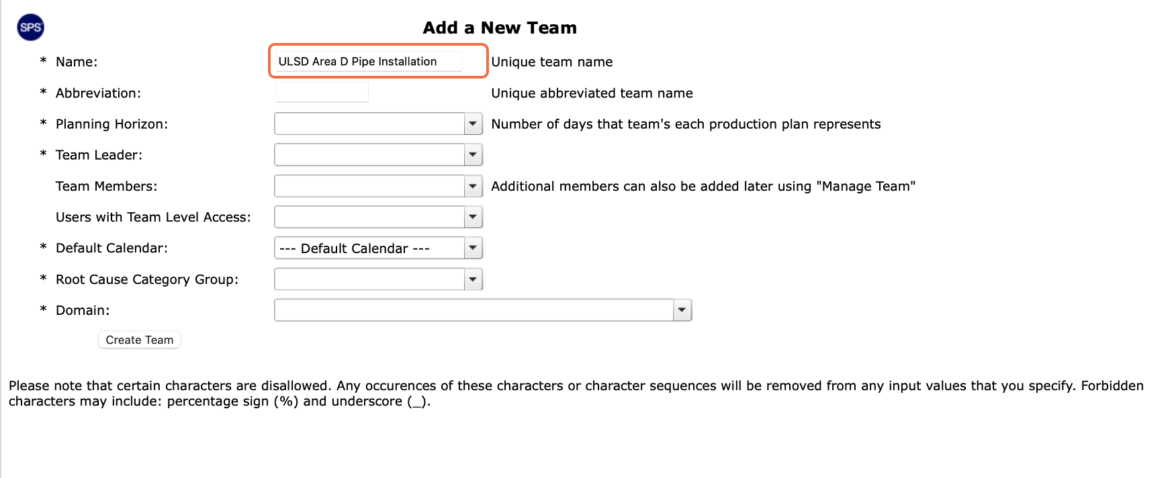Expand Users with Team Level Access arrow
Viewport: 1170px width, 478px height.
pyautogui.click(x=473, y=217)
